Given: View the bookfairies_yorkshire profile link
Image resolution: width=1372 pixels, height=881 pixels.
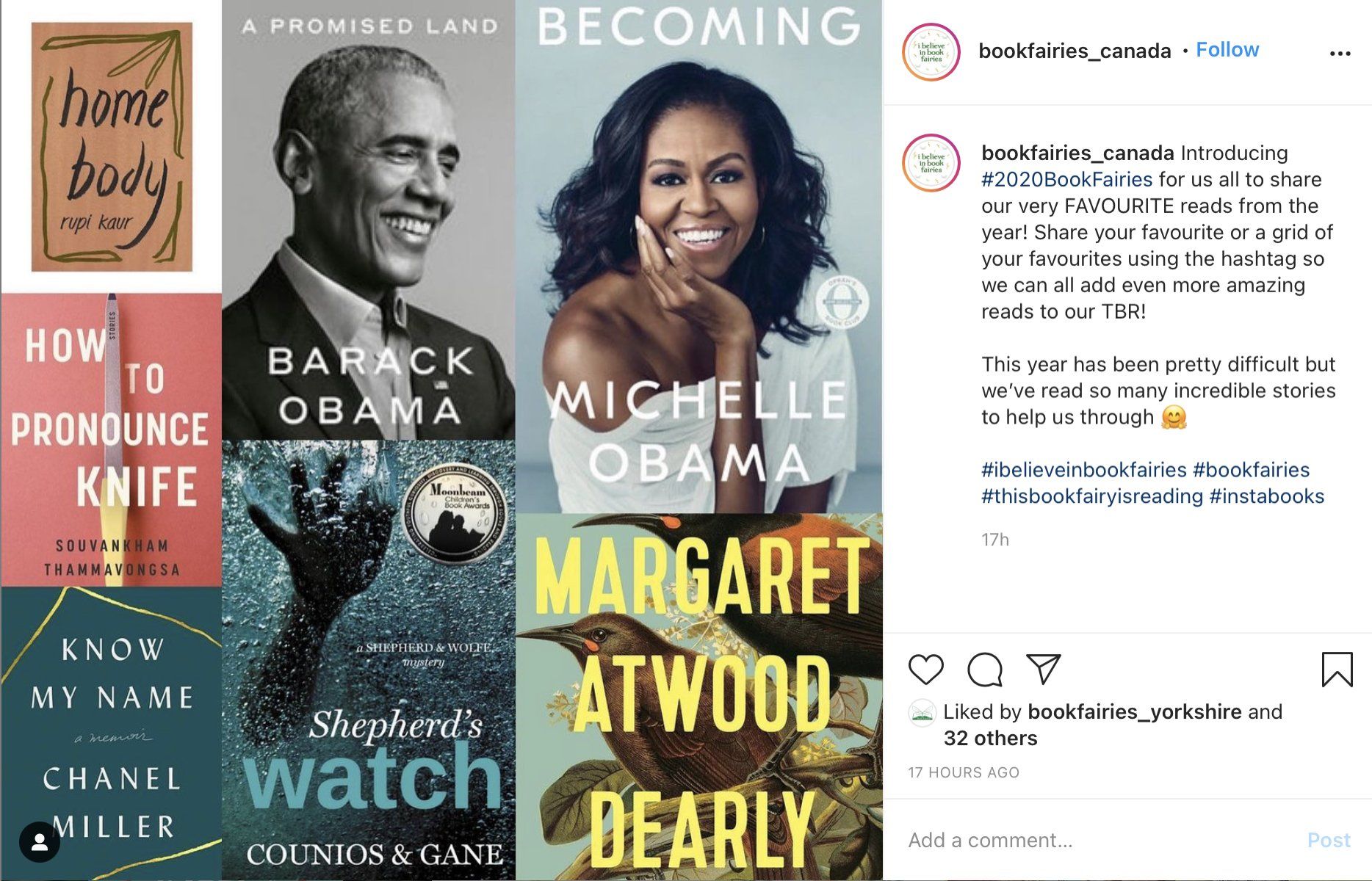Looking at the screenshot, I should 1135,711.
